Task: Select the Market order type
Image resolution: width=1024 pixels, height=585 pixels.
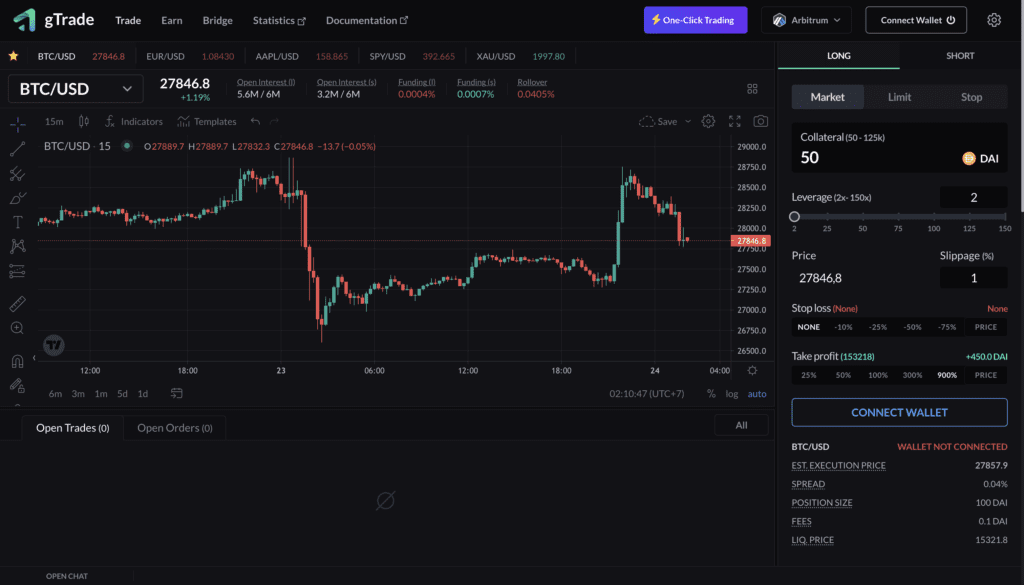Action: [827, 97]
